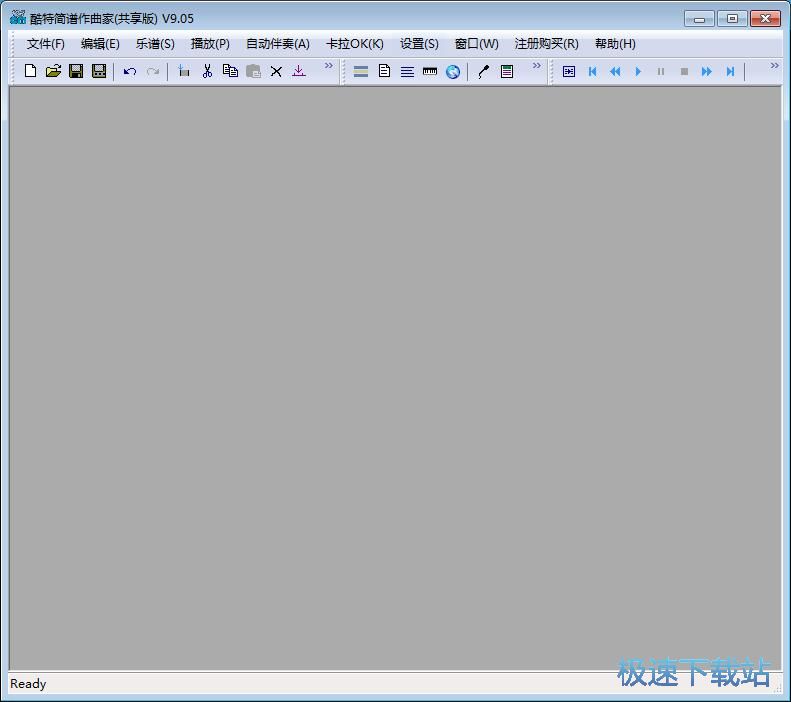Click the Save floppy disk icon
This screenshot has height=702, width=791.
point(76,71)
